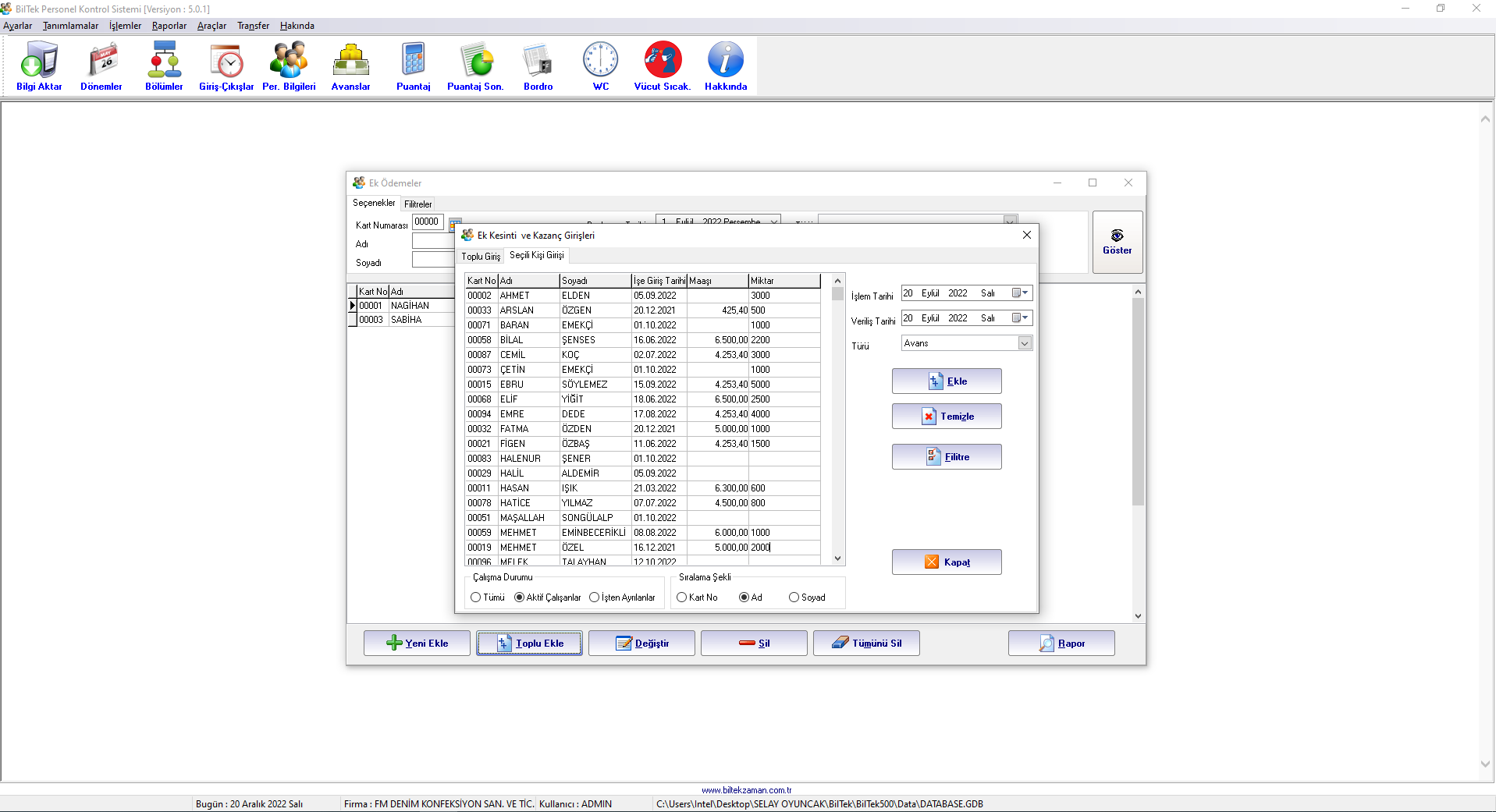Switch to the Seçili Kişi Girişi tab

537,255
